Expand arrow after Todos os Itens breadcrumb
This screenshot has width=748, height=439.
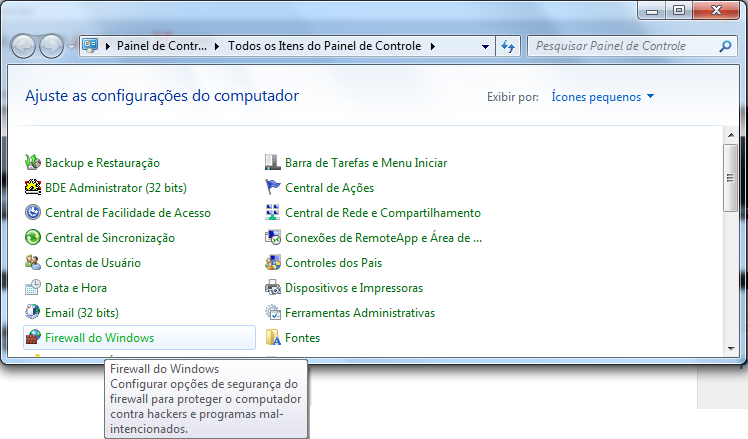[433, 46]
